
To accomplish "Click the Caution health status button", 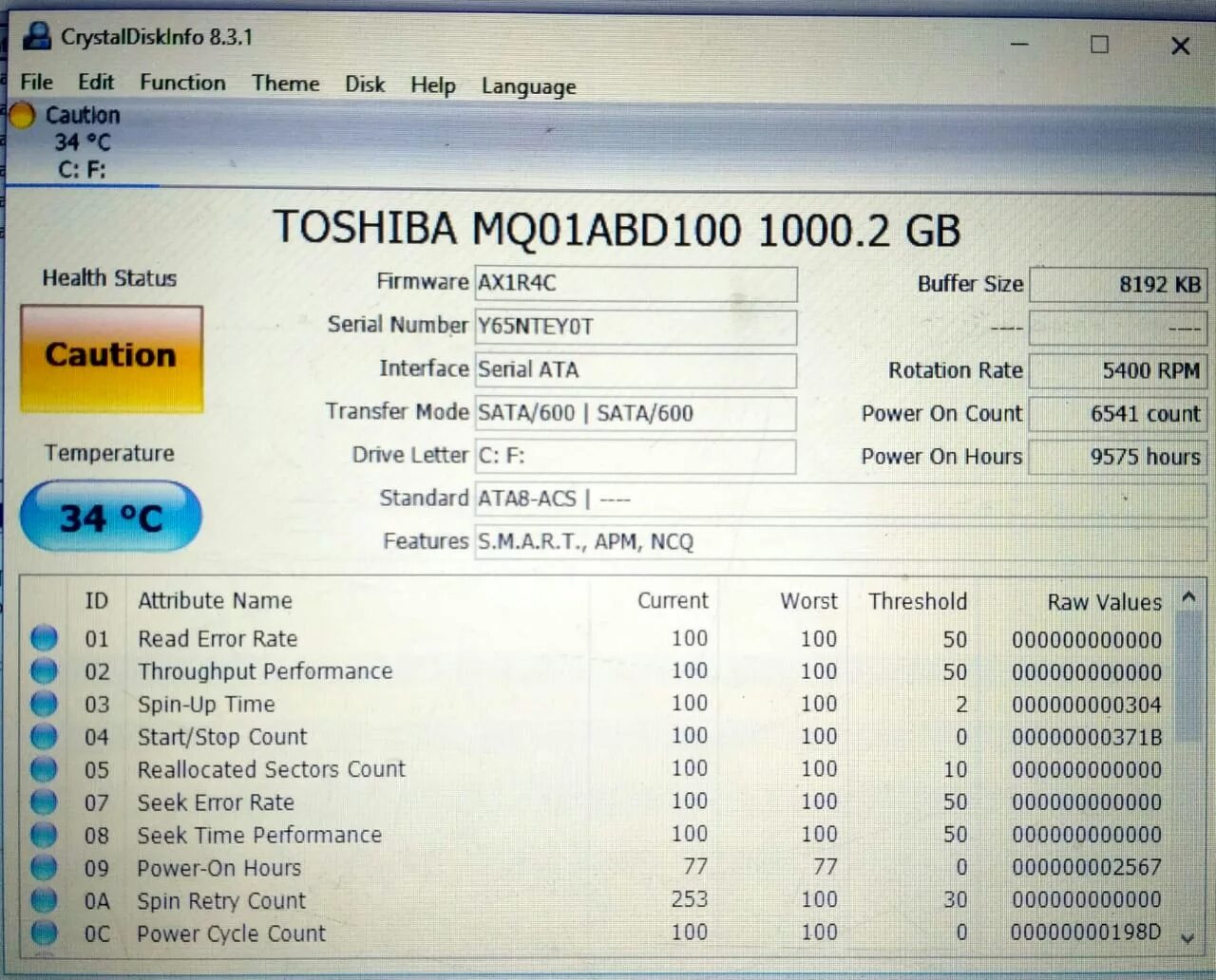I will 111,358.
